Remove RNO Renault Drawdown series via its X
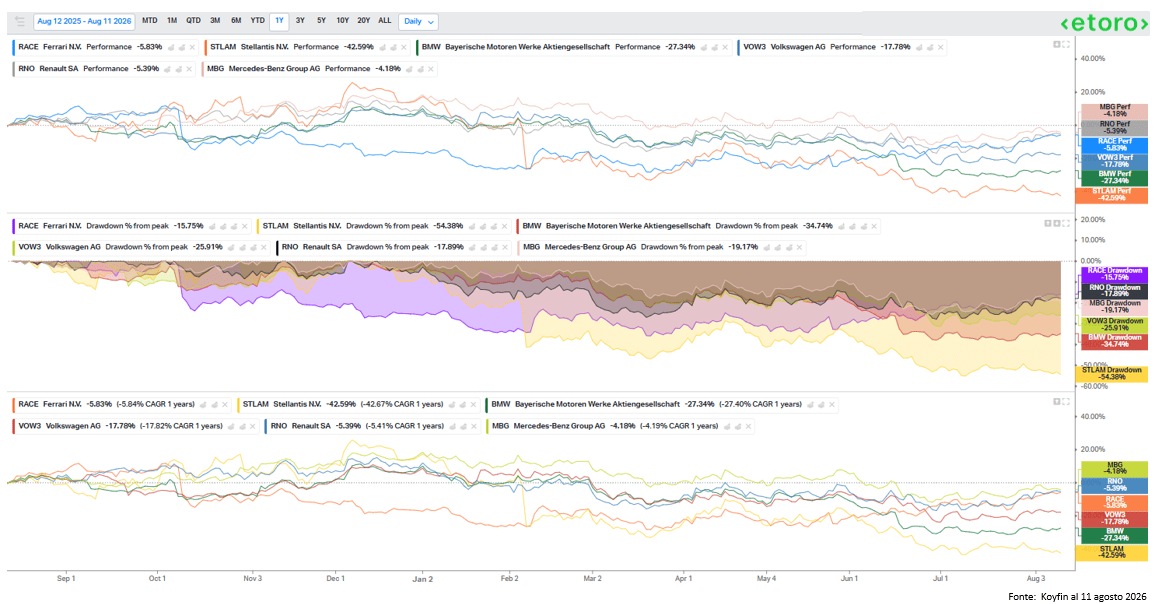1170x604 pixels. click(507, 247)
